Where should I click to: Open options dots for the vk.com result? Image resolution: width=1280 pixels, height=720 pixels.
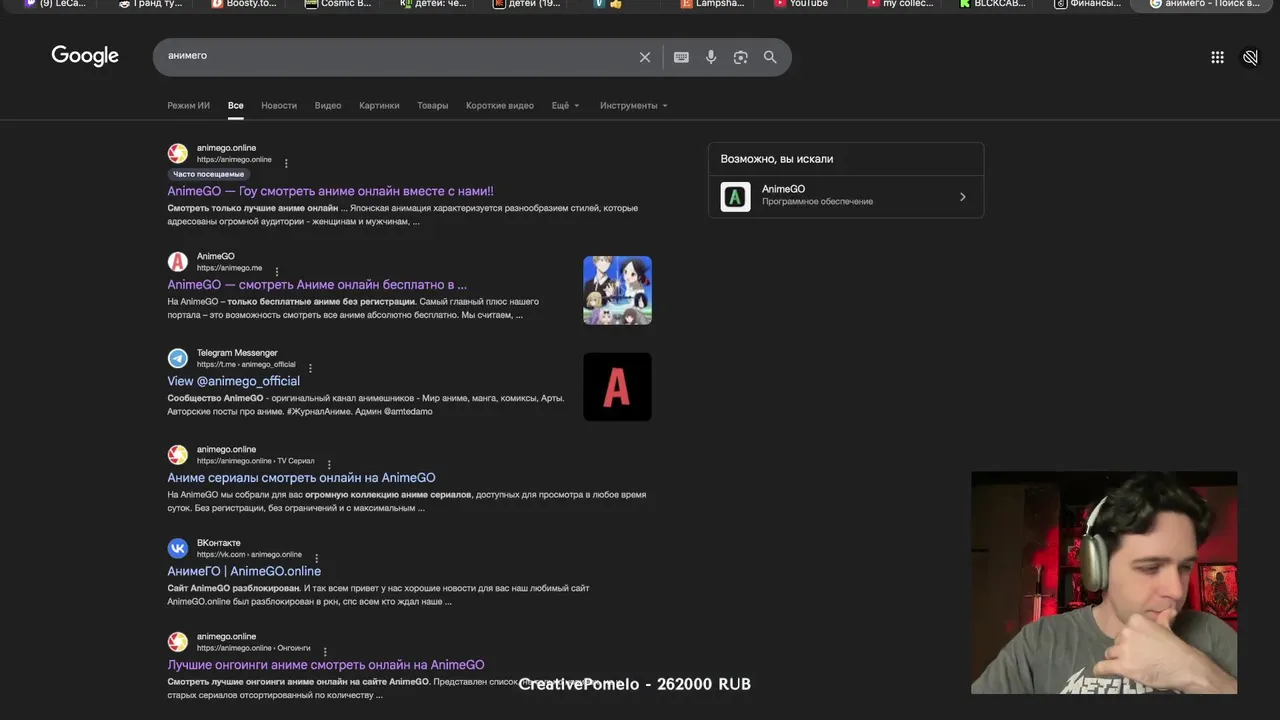317,558
